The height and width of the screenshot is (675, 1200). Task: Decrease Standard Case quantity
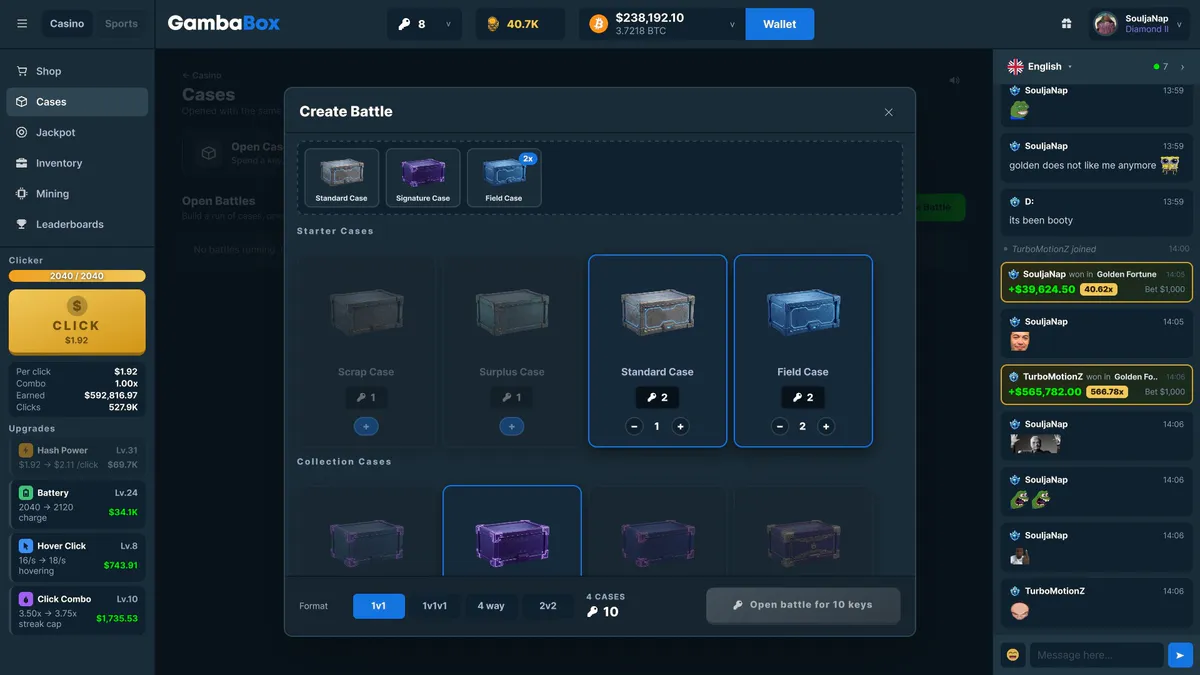(634, 427)
